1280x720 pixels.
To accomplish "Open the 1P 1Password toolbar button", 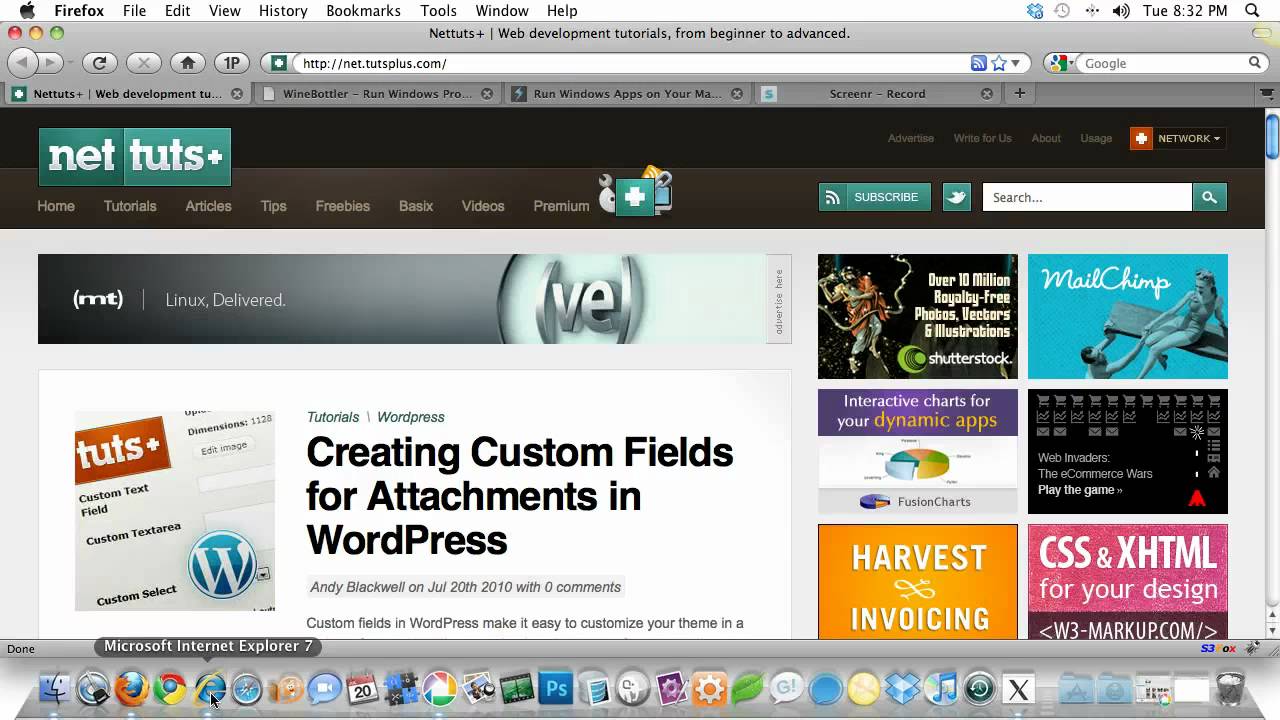I will (x=231, y=63).
